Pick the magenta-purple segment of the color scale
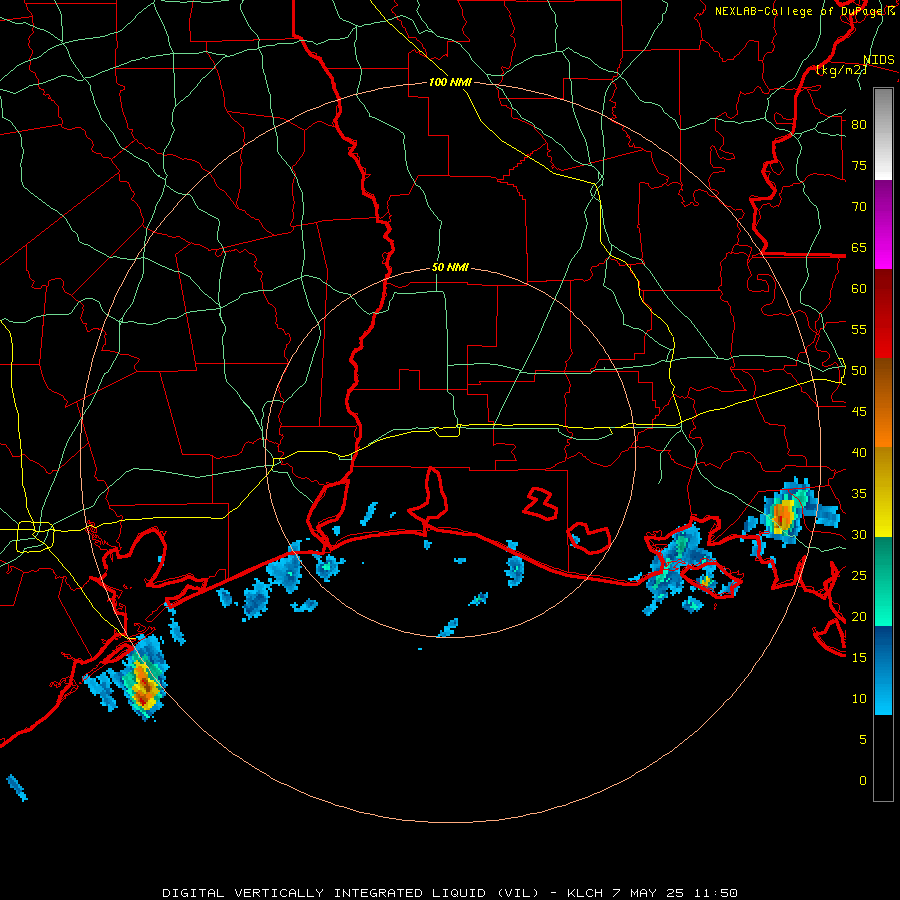The height and width of the screenshot is (900, 900). tap(883, 224)
